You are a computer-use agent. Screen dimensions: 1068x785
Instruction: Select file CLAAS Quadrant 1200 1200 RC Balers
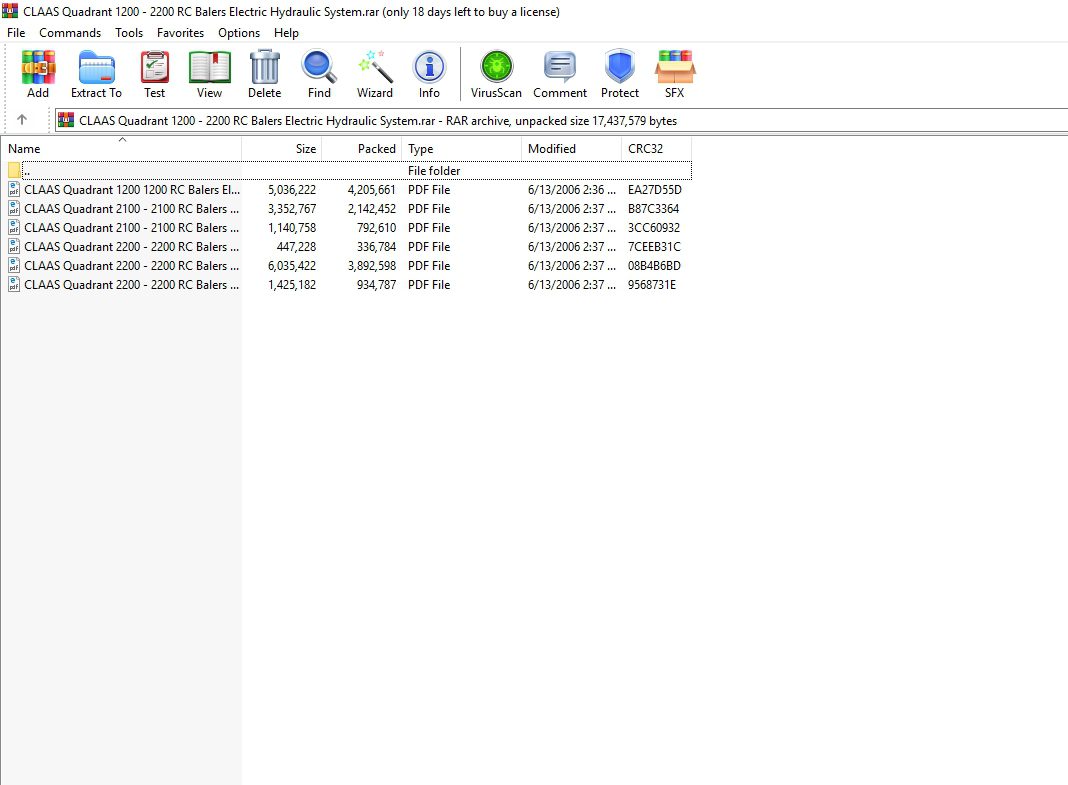pyautogui.click(x=132, y=189)
